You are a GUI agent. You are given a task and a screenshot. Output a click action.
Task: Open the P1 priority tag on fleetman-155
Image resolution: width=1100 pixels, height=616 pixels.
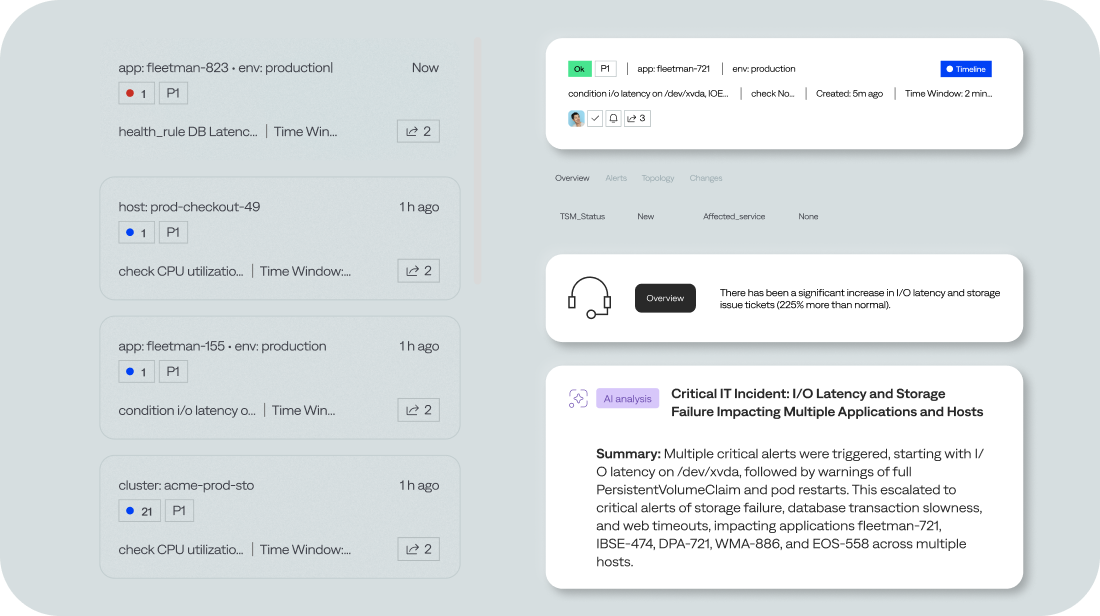tap(173, 372)
